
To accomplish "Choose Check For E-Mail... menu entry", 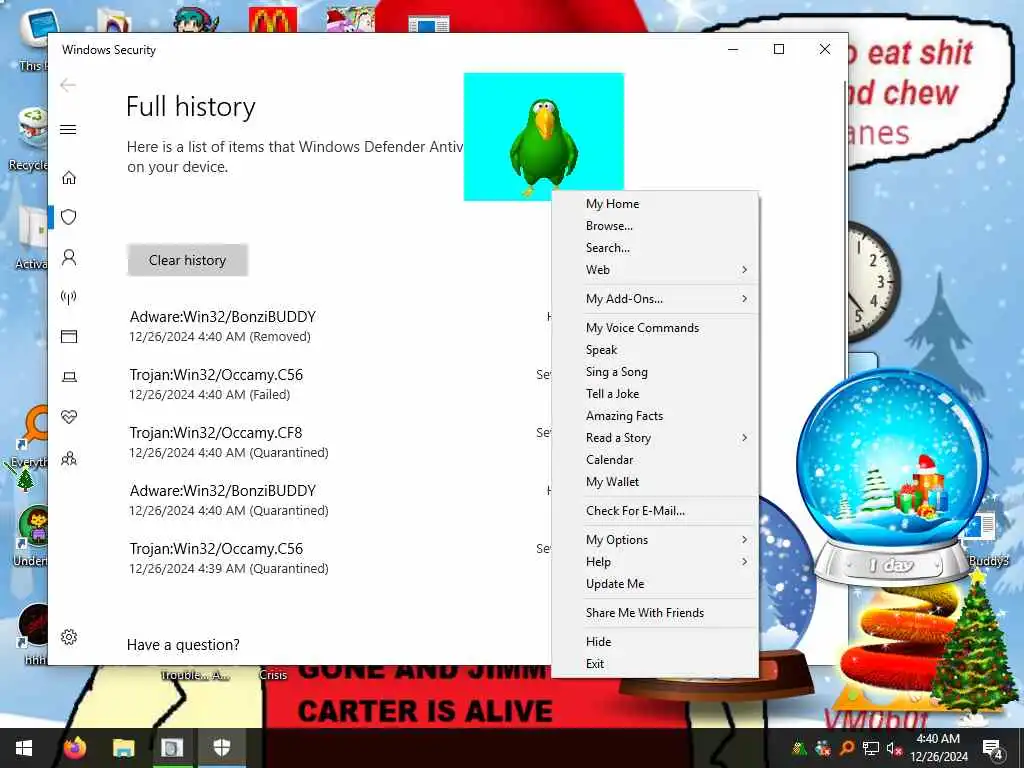I will click(x=655, y=511).
